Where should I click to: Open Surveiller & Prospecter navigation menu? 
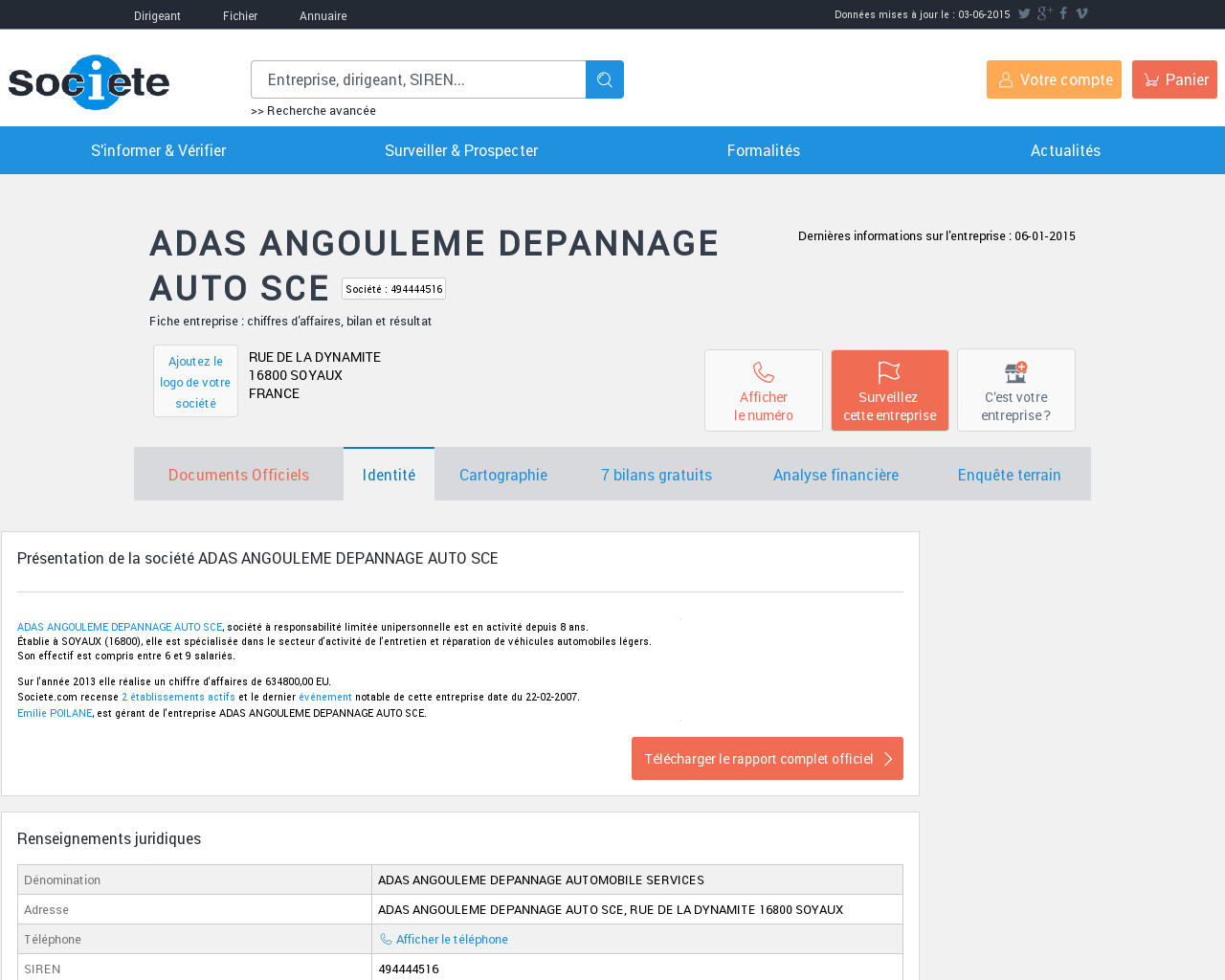[461, 150]
